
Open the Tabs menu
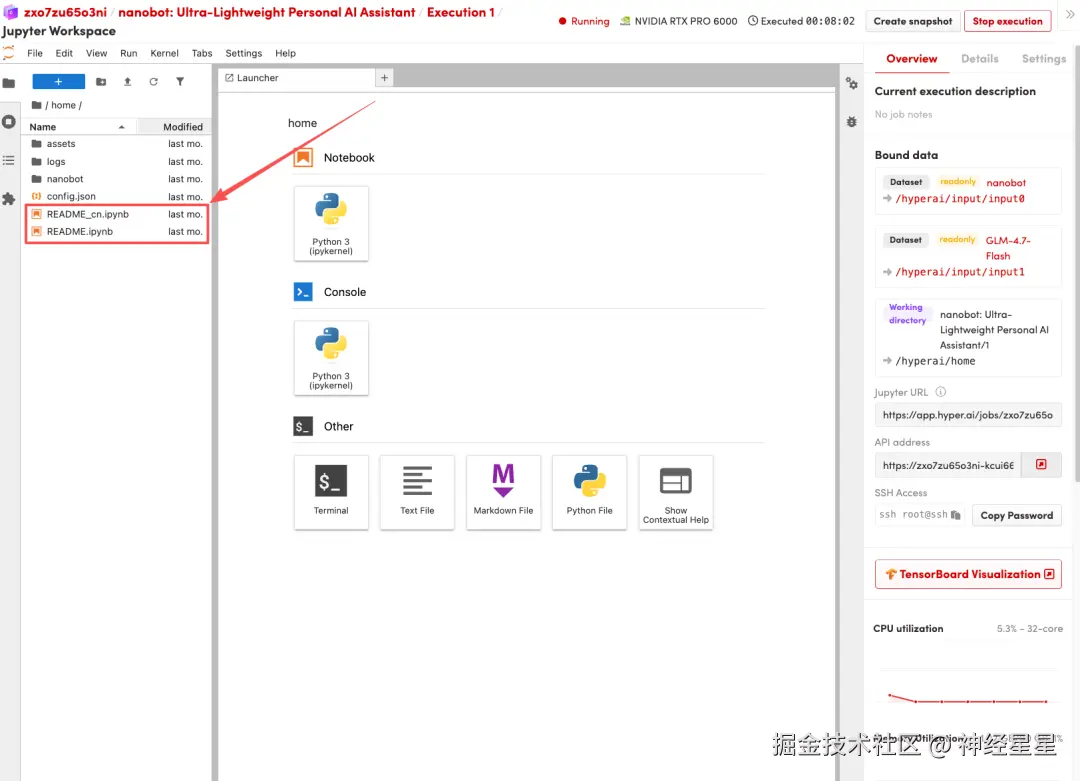click(202, 53)
